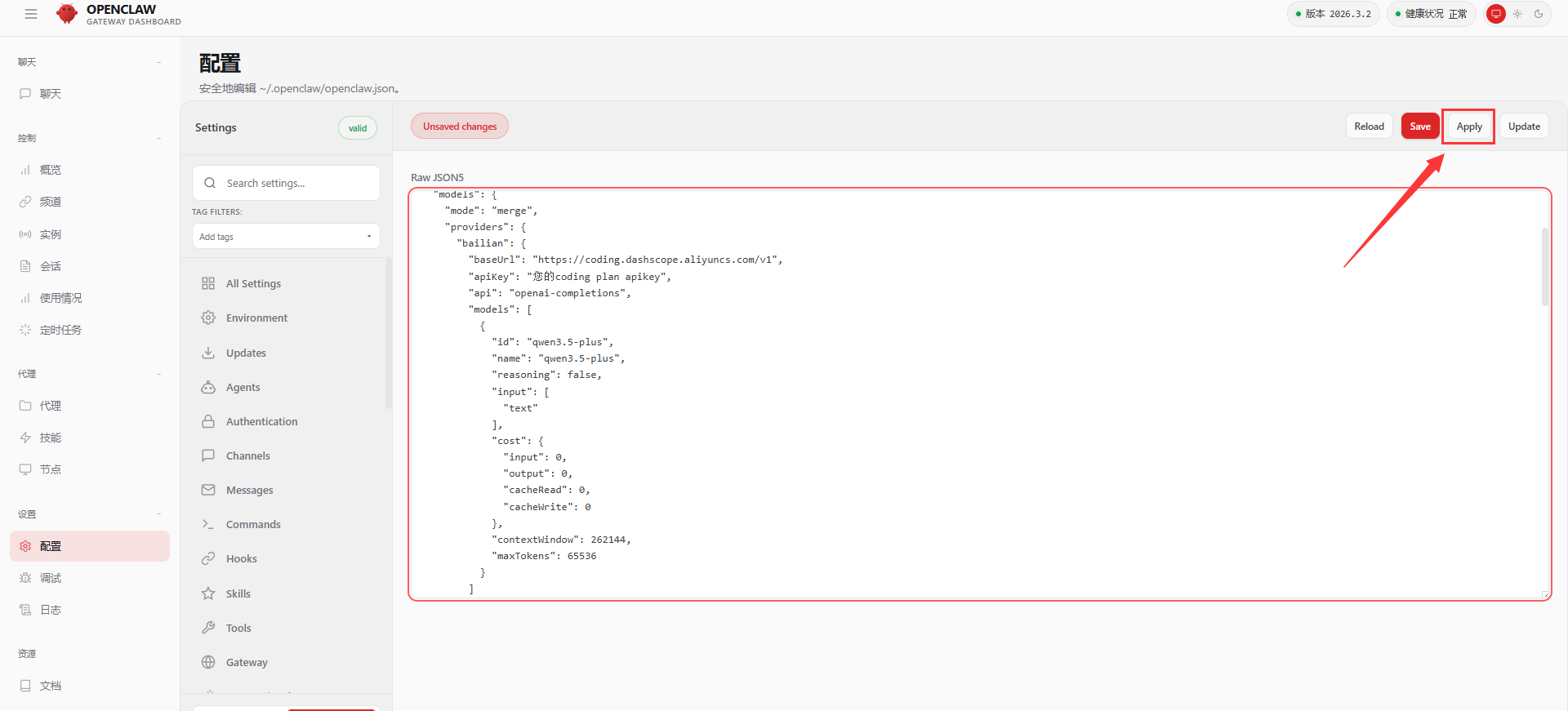1568x711 pixels.
Task: Open the 调试 debug page
Action: click(50, 579)
